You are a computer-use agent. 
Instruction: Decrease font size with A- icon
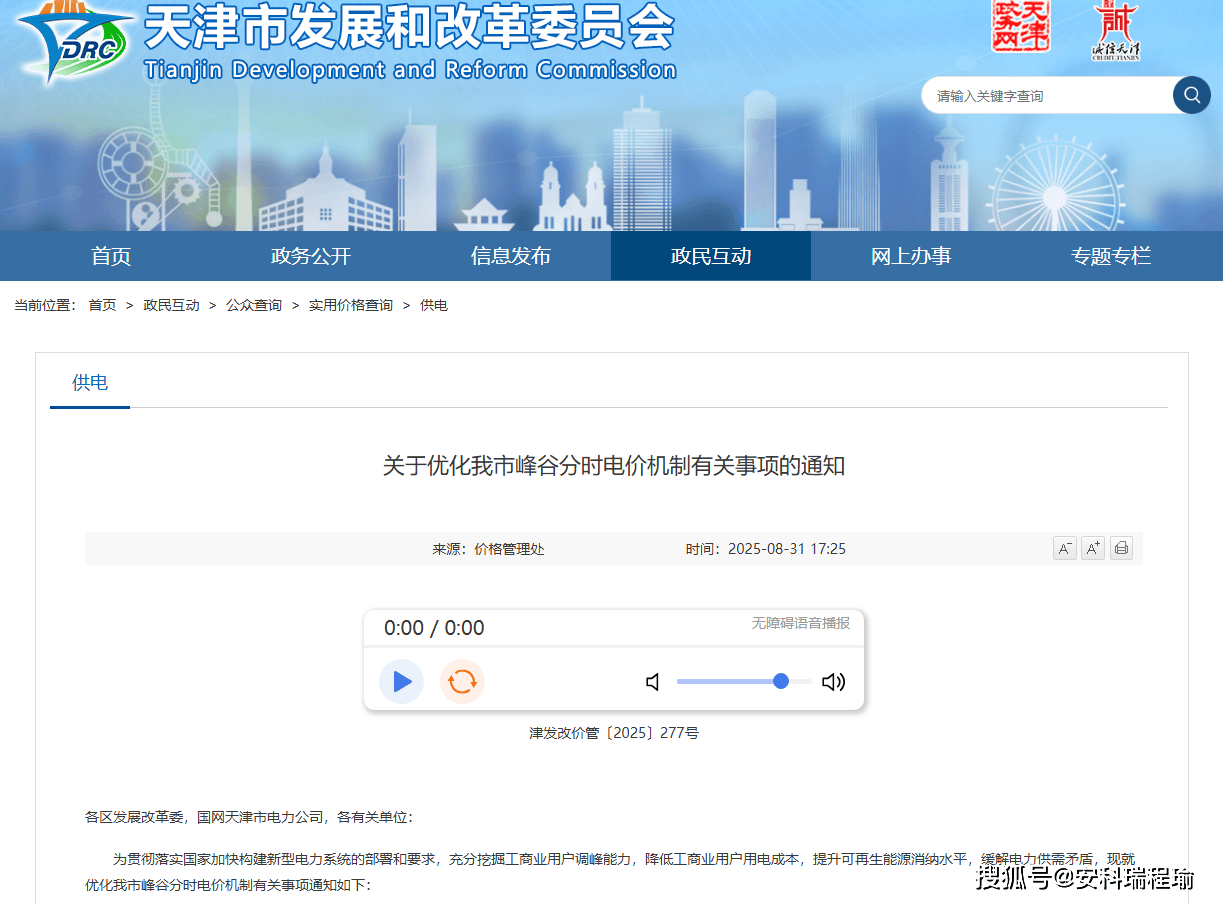point(1064,548)
